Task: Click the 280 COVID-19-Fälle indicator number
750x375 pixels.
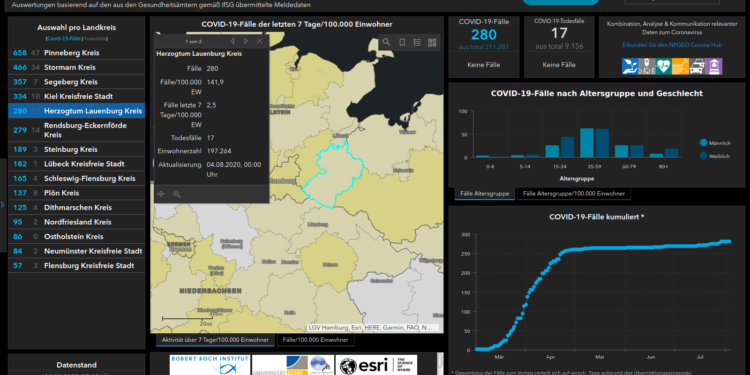Action: pos(484,34)
